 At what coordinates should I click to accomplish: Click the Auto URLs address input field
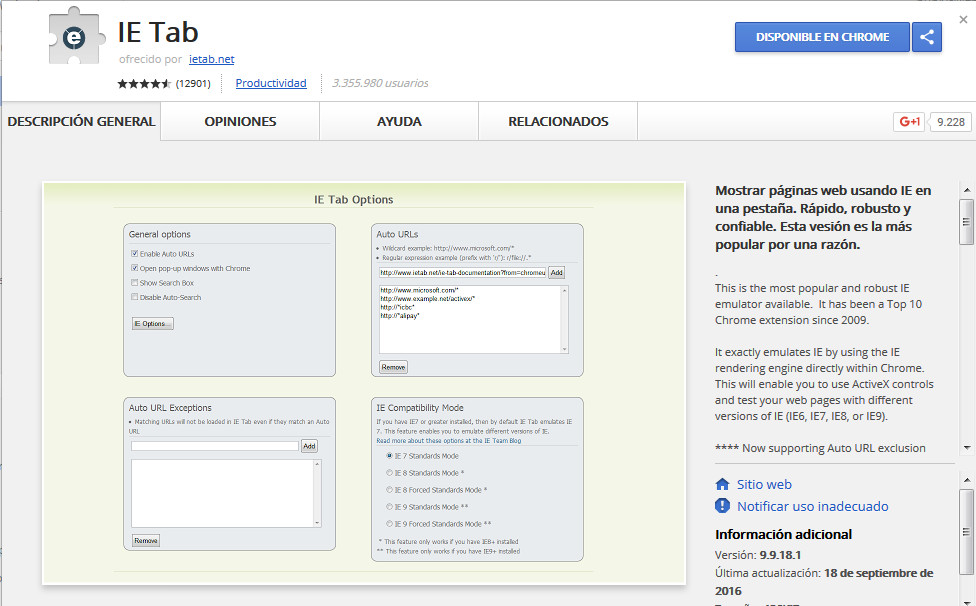(x=462, y=273)
